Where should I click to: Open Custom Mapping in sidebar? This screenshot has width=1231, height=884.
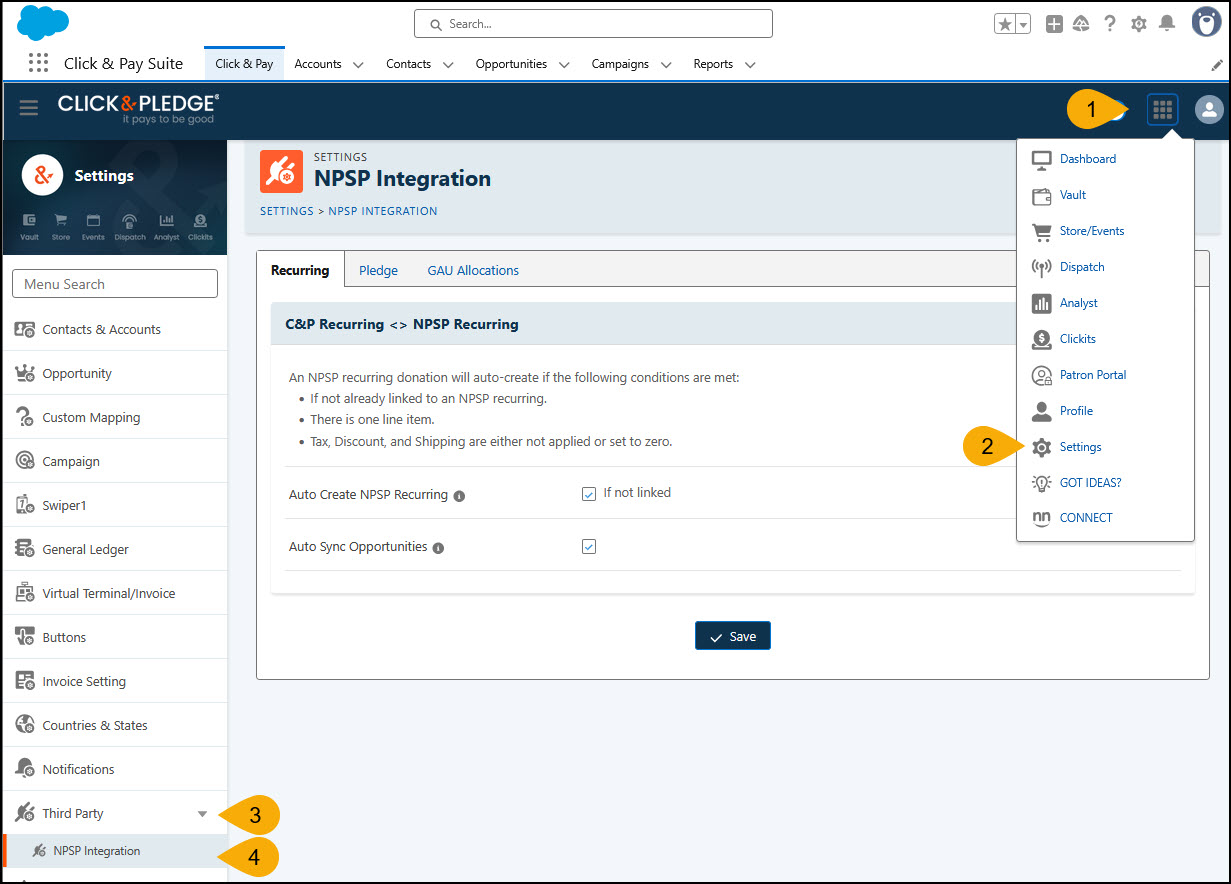(x=115, y=417)
